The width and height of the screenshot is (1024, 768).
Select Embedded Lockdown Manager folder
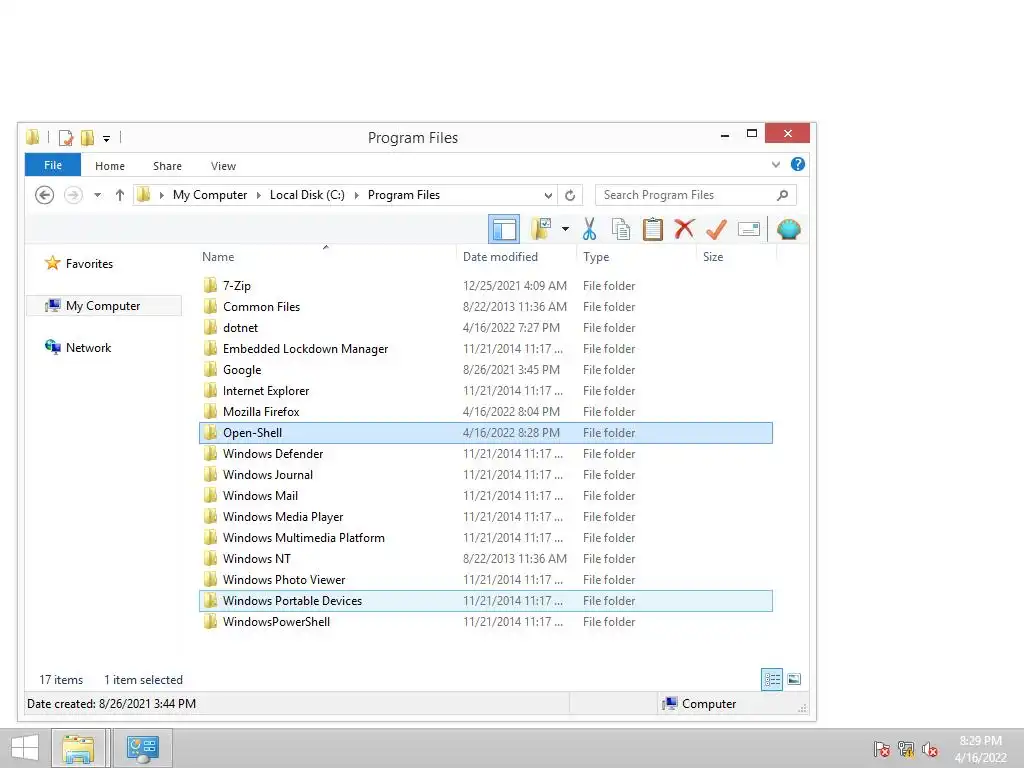pyautogui.click(x=486, y=349)
